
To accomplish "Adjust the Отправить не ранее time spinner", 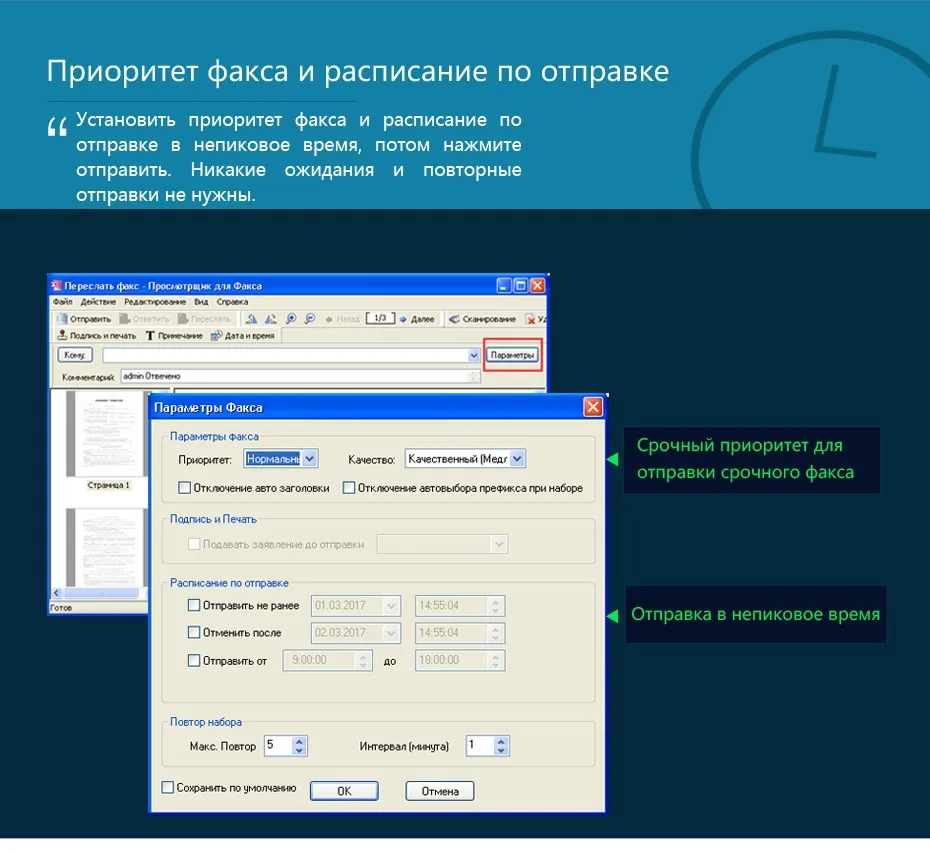I will pyautogui.click(x=496, y=606).
